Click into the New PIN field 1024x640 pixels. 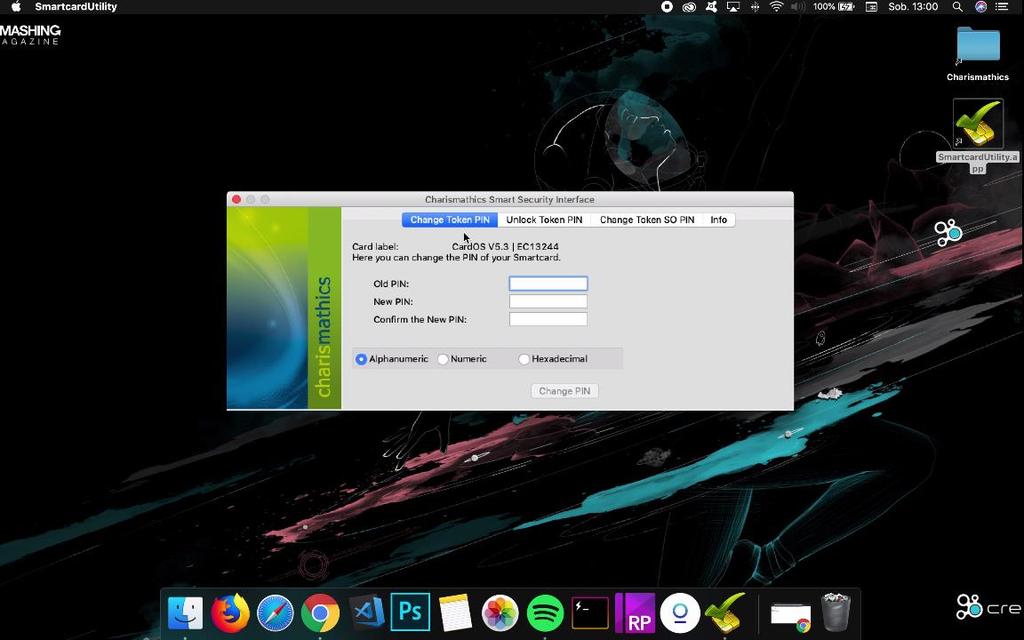pos(548,301)
